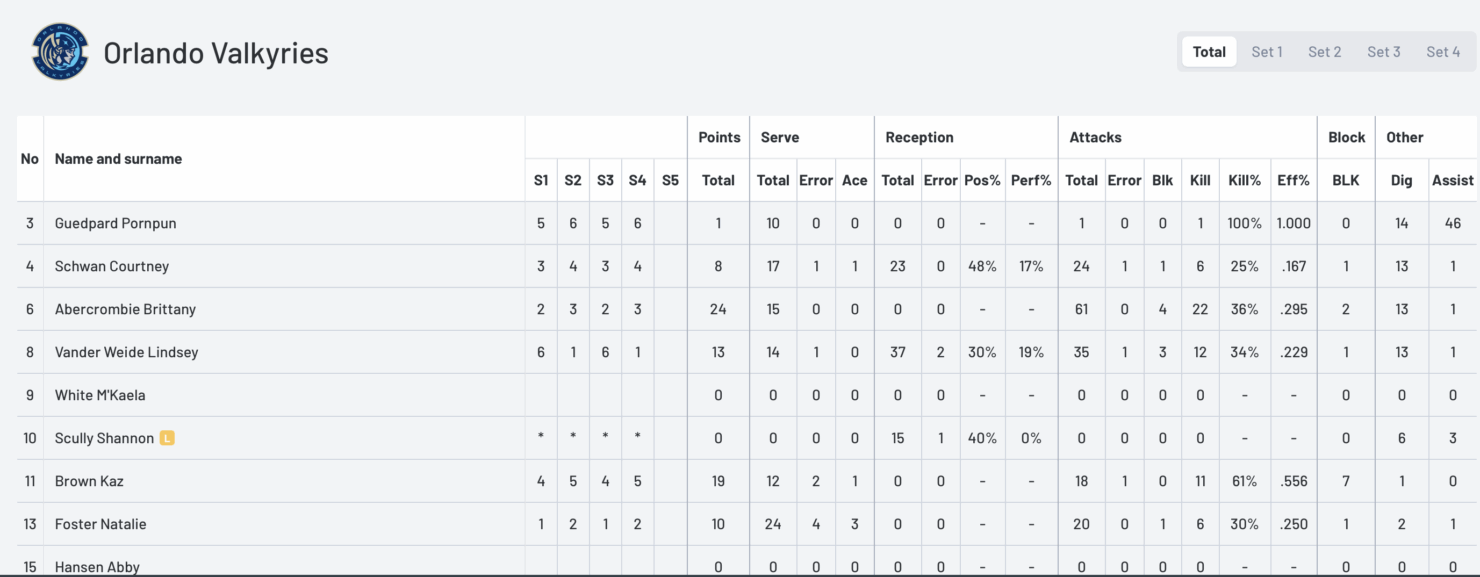Open the Set 3 tab
The width and height of the screenshot is (1480, 577).
(x=1384, y=52)
